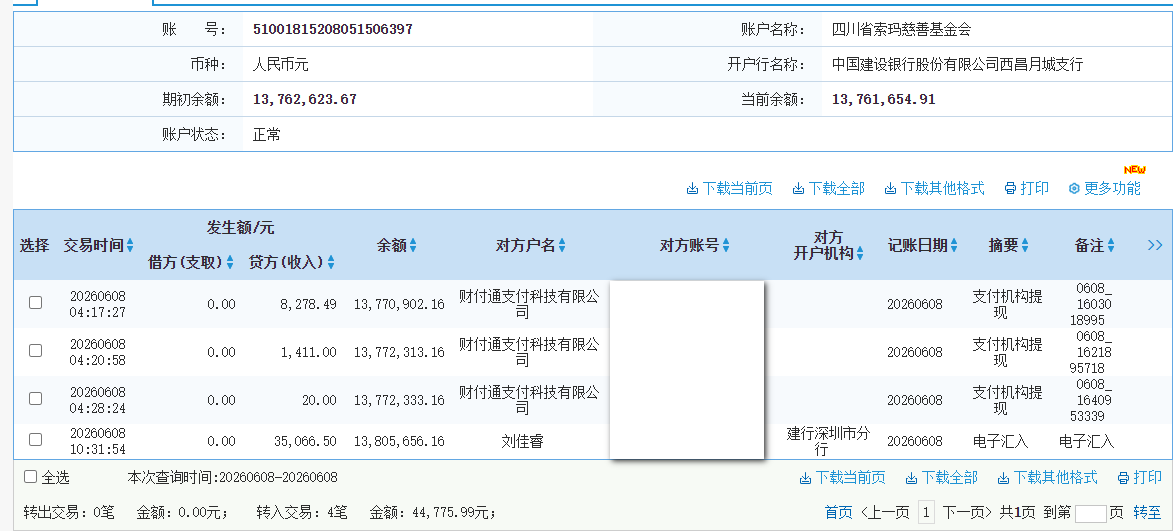Click top 下载全部 download link
1173x531 pixels.
coord(828,188)
